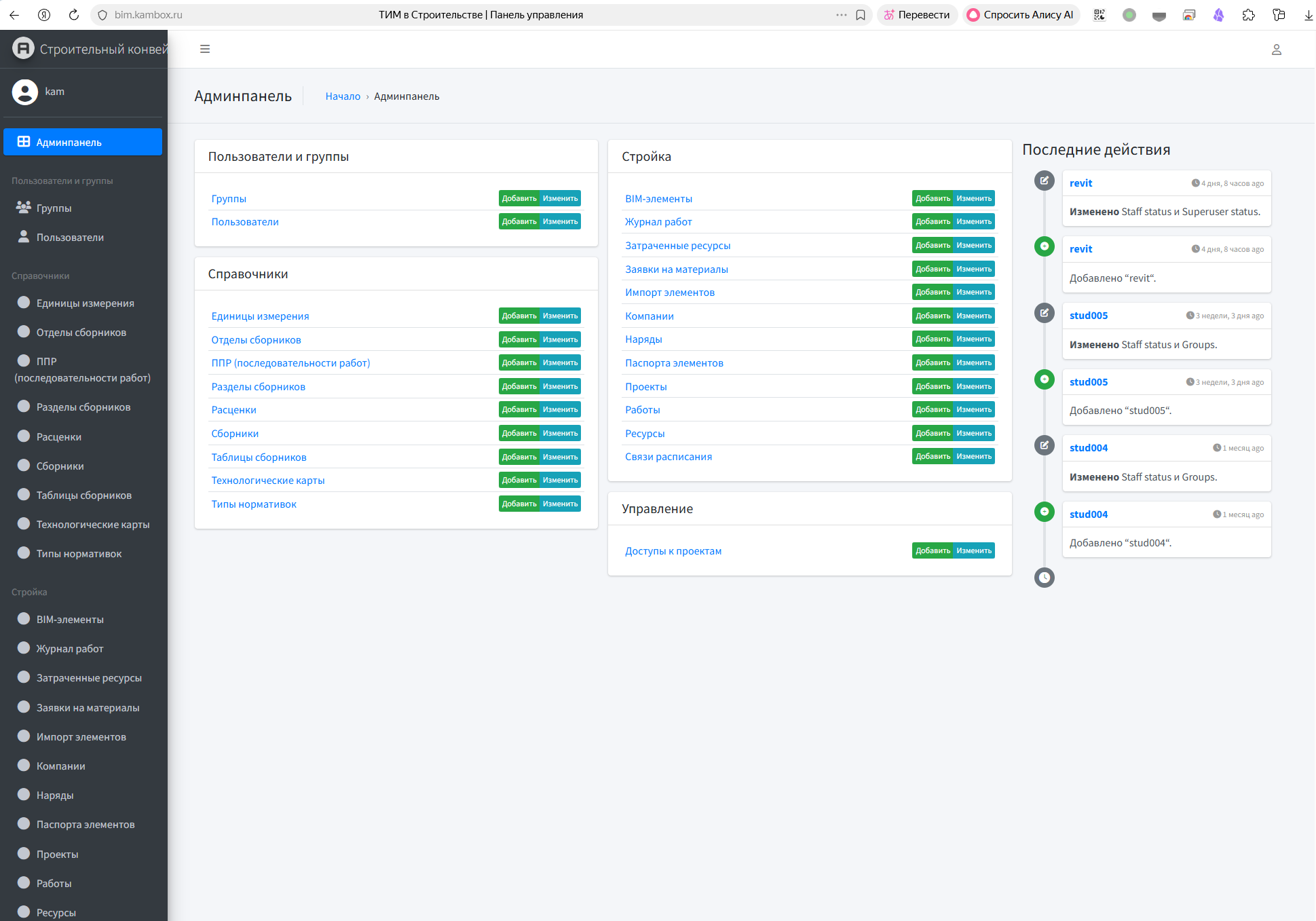1316x921 pixels.
Task: Click the QR code icon in browser toolbar
Action: point(1099,15)
